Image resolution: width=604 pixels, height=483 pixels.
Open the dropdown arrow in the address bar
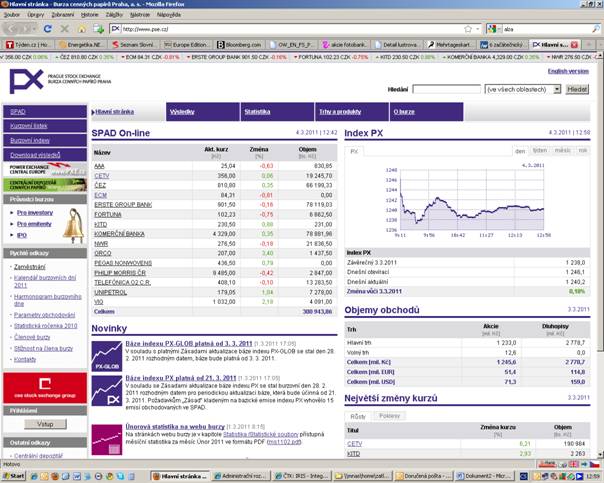(478, 29)
